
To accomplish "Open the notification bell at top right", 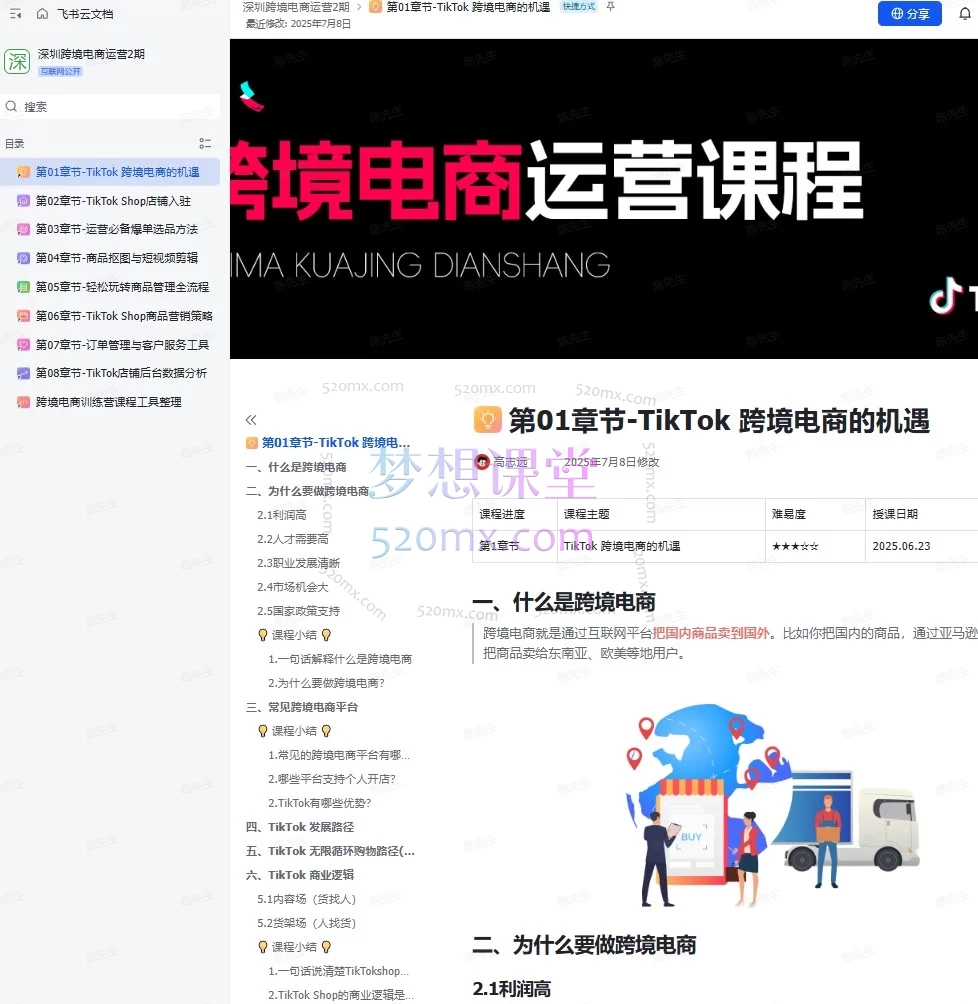I will pyautogui.click(x=963, y=13).
